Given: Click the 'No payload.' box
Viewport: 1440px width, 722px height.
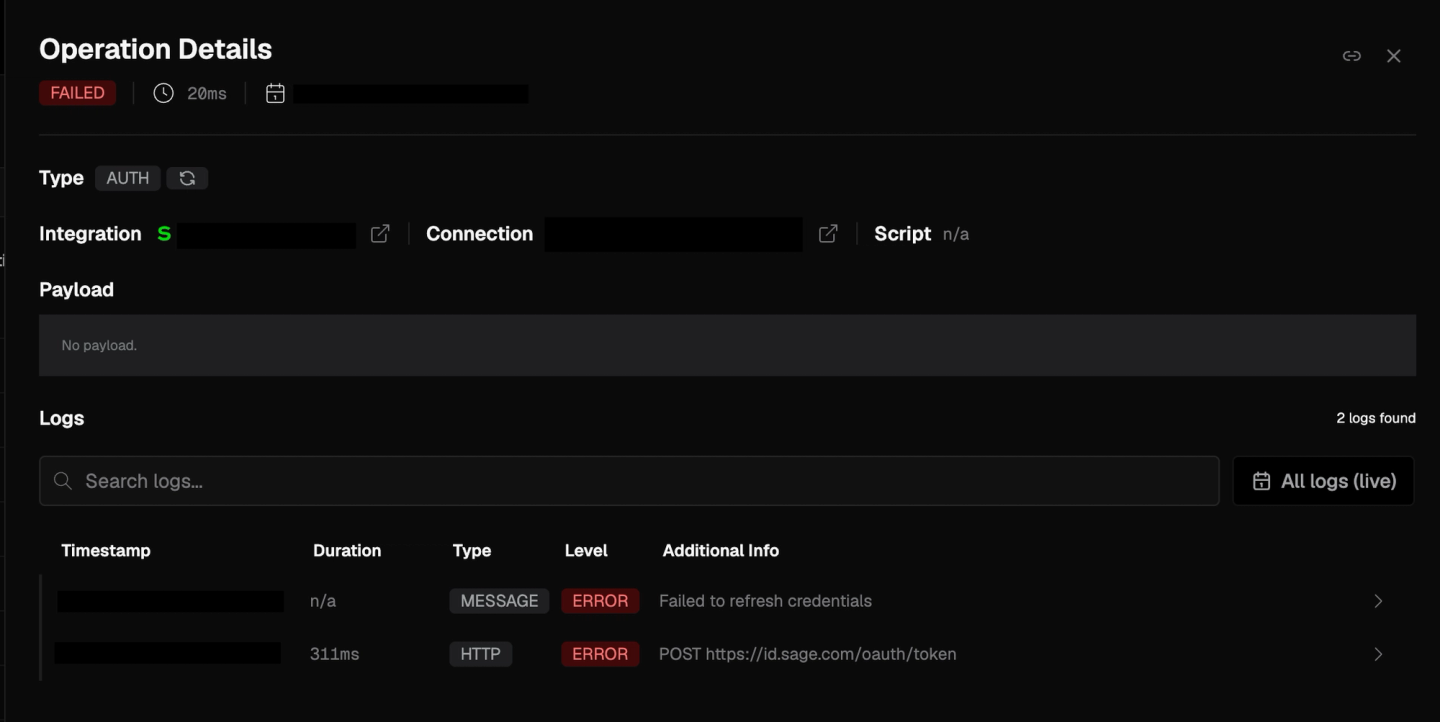Looking at the screenshot, I should [727, 345].
